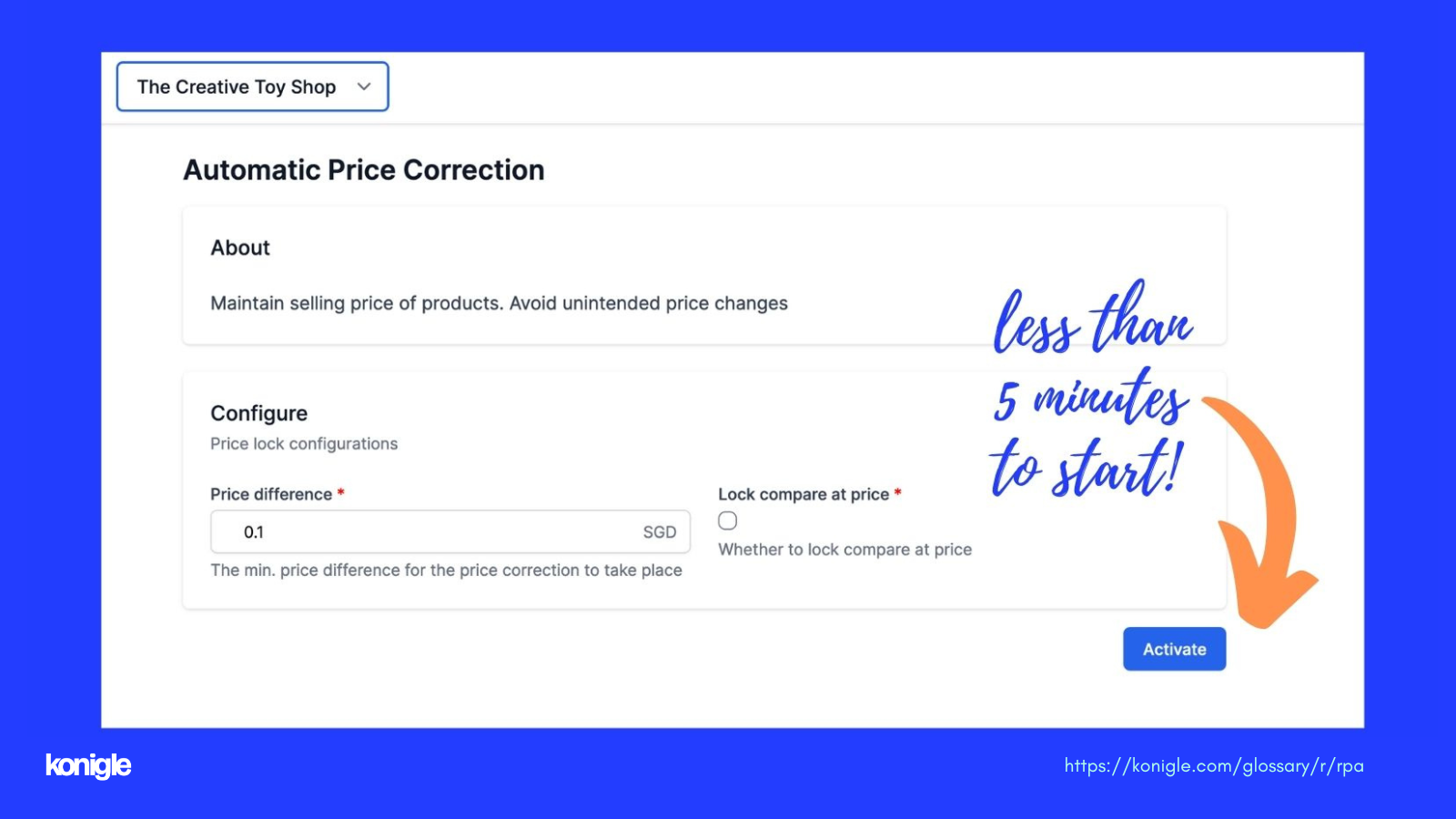Screen dimensions: 1456x819
Task: Click the Configure section heading
Action: coord(259,413)
